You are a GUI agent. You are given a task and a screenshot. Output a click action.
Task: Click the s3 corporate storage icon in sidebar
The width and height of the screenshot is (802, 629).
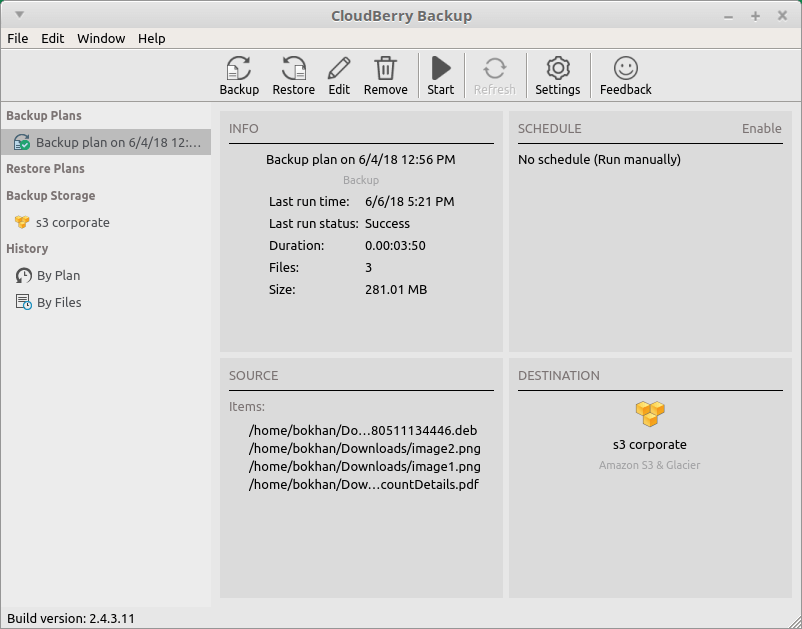[x=22, y=222]
